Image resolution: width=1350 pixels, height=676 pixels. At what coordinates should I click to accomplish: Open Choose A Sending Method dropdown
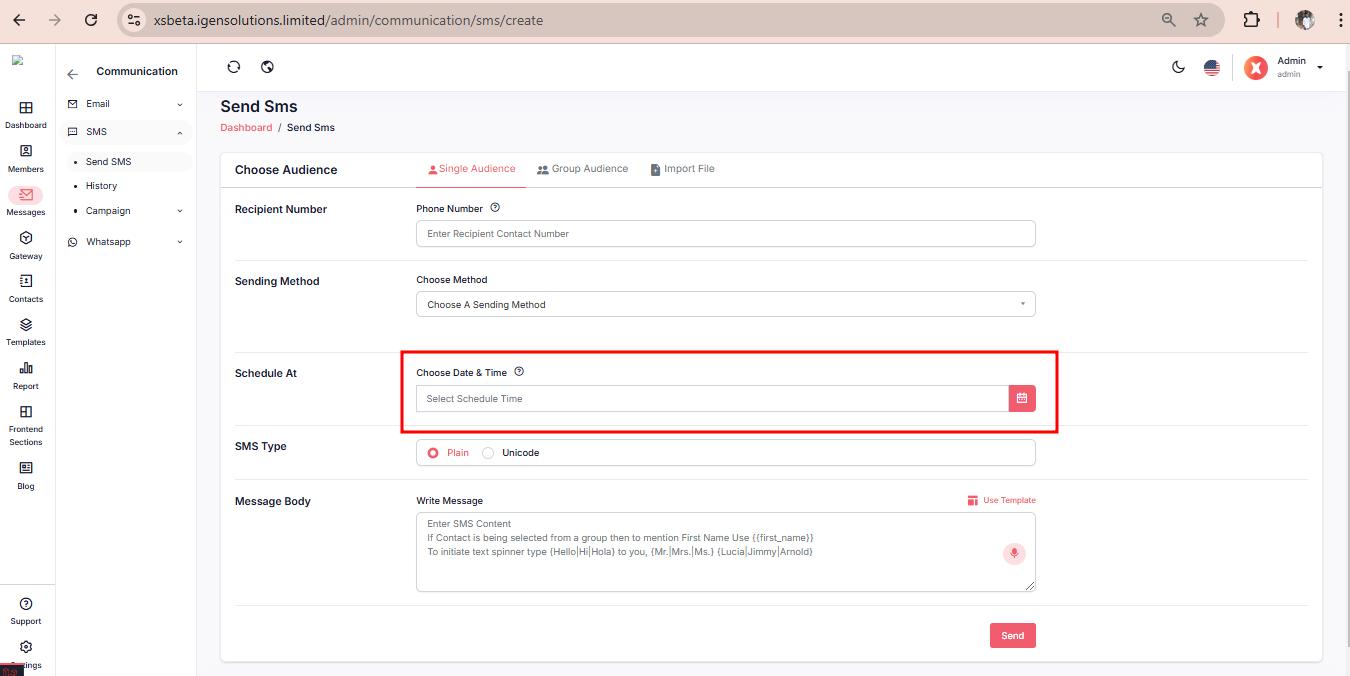coord(725,304)
